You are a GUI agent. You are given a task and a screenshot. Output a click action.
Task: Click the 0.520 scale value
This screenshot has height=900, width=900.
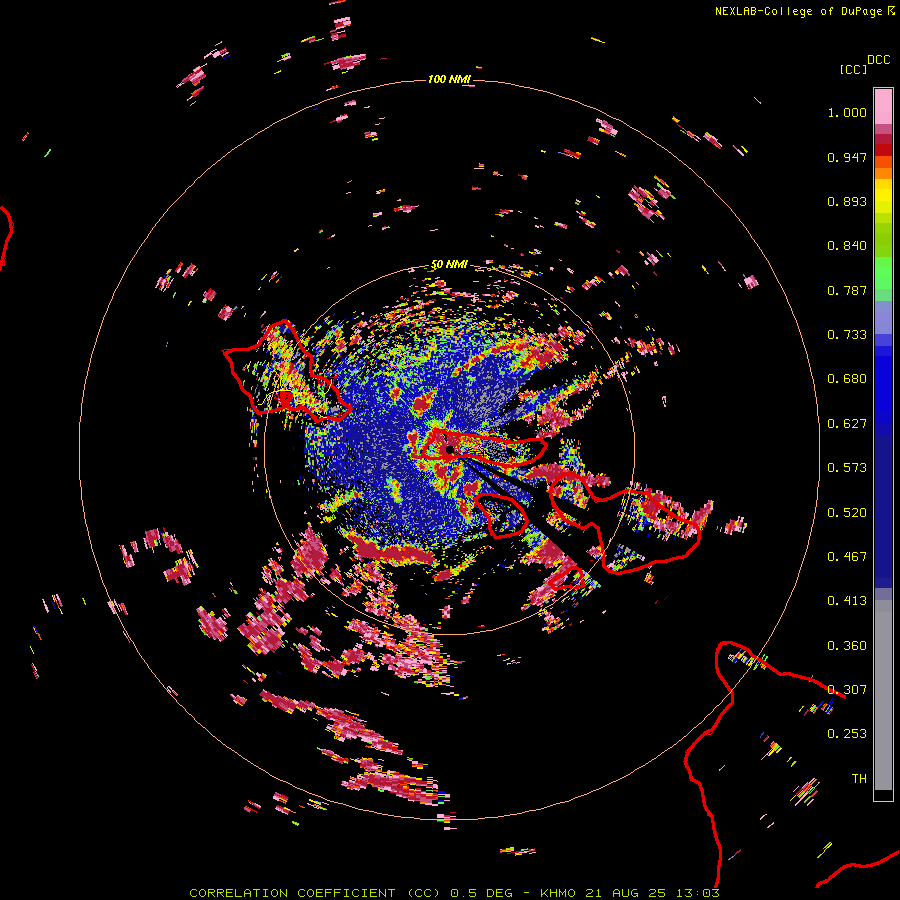click(x=847, y=513)
